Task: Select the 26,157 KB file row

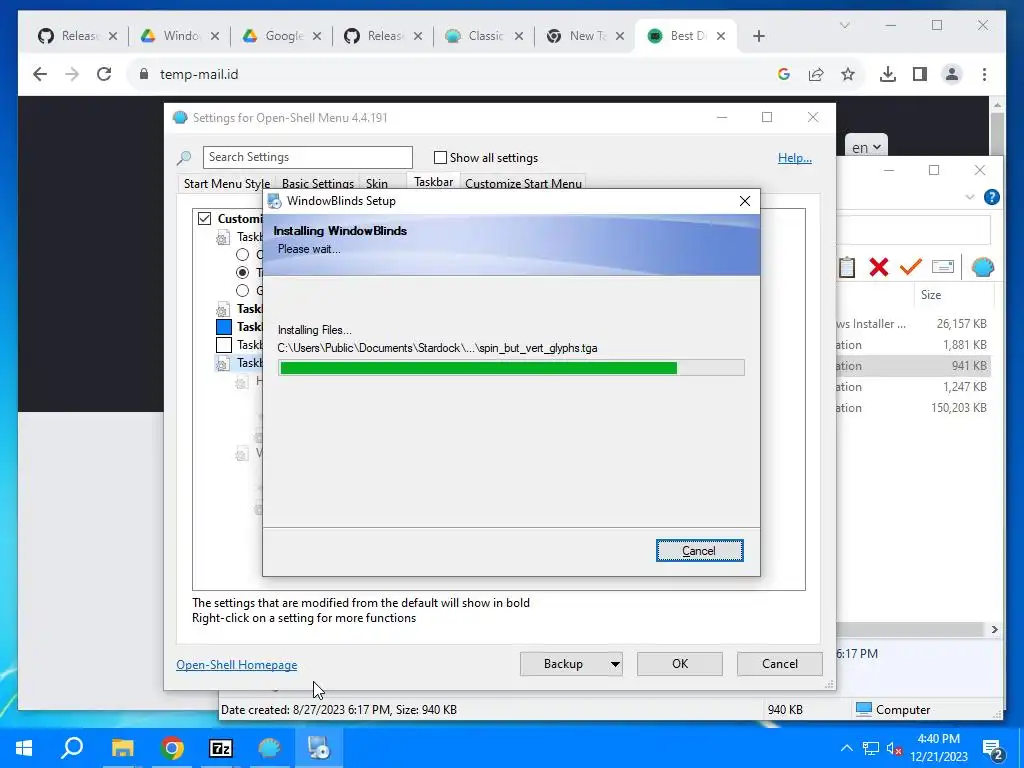Action: pyautogui.click(x=913, y=324)
